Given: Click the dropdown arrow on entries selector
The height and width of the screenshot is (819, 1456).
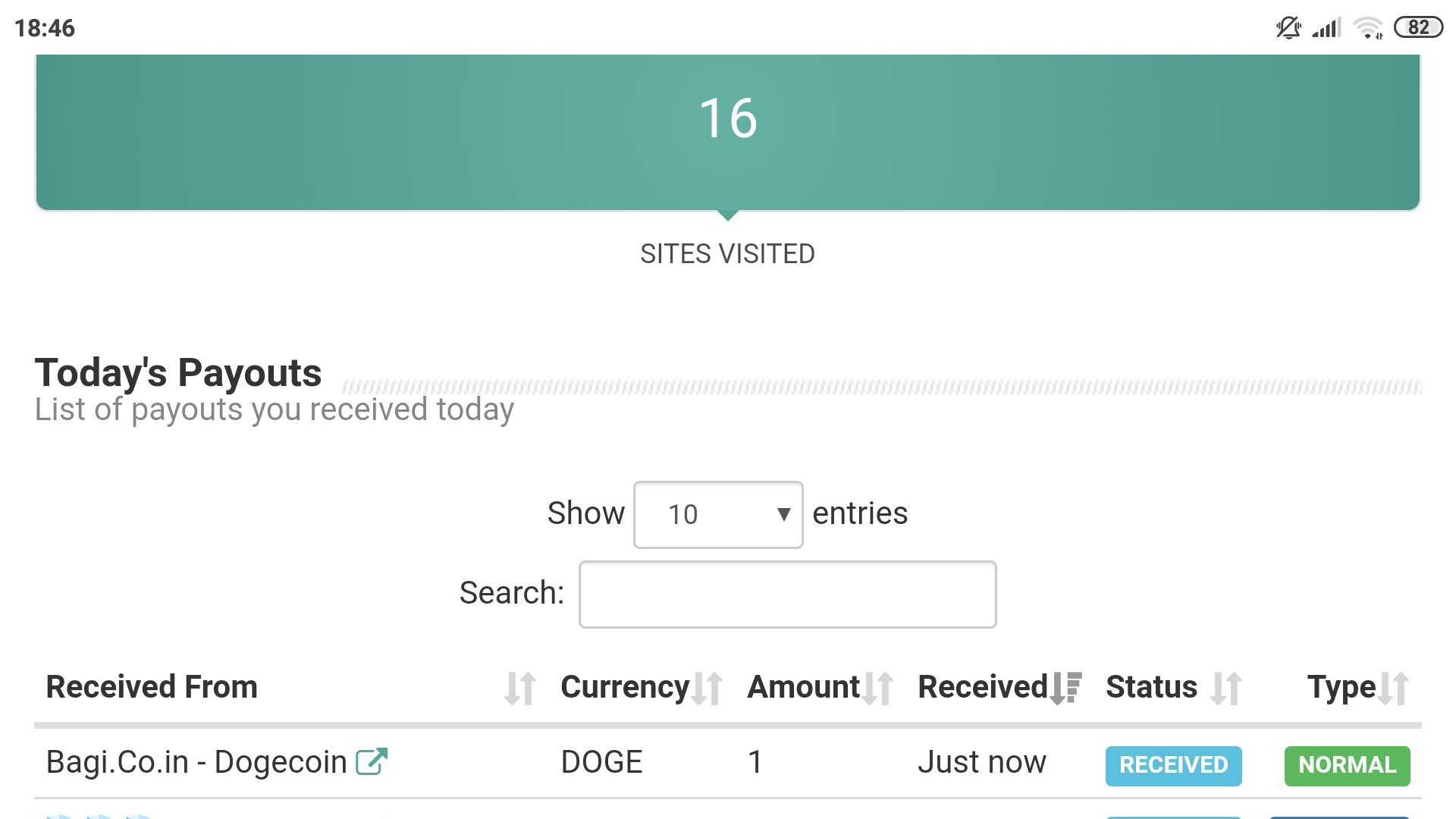Looking at the screenshot, I should coord(784,514).
